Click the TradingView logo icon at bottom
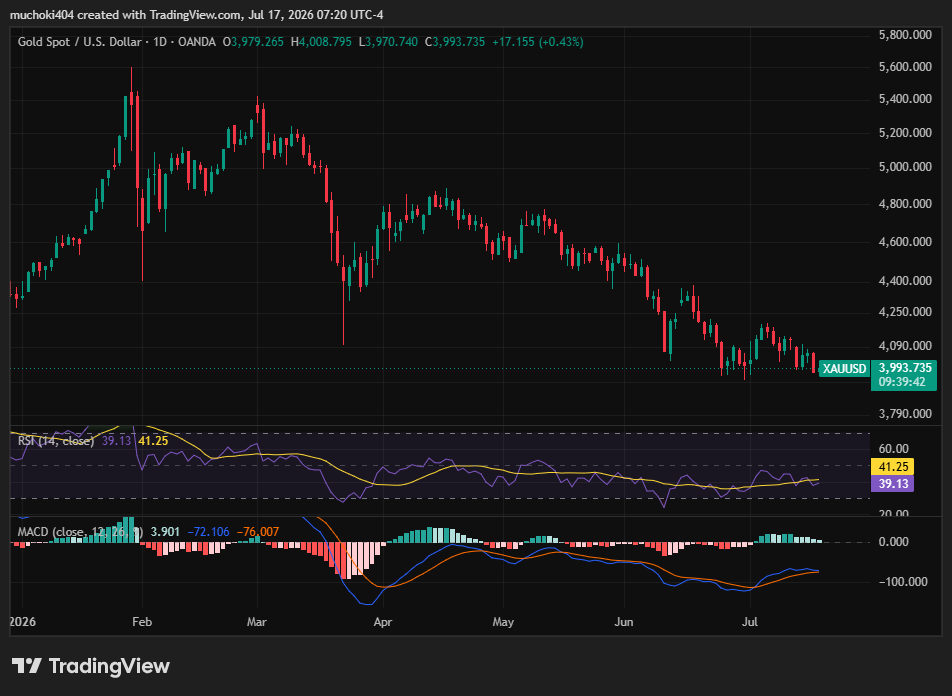The height and width of the screenshot is (696, 952). (27, 666)
